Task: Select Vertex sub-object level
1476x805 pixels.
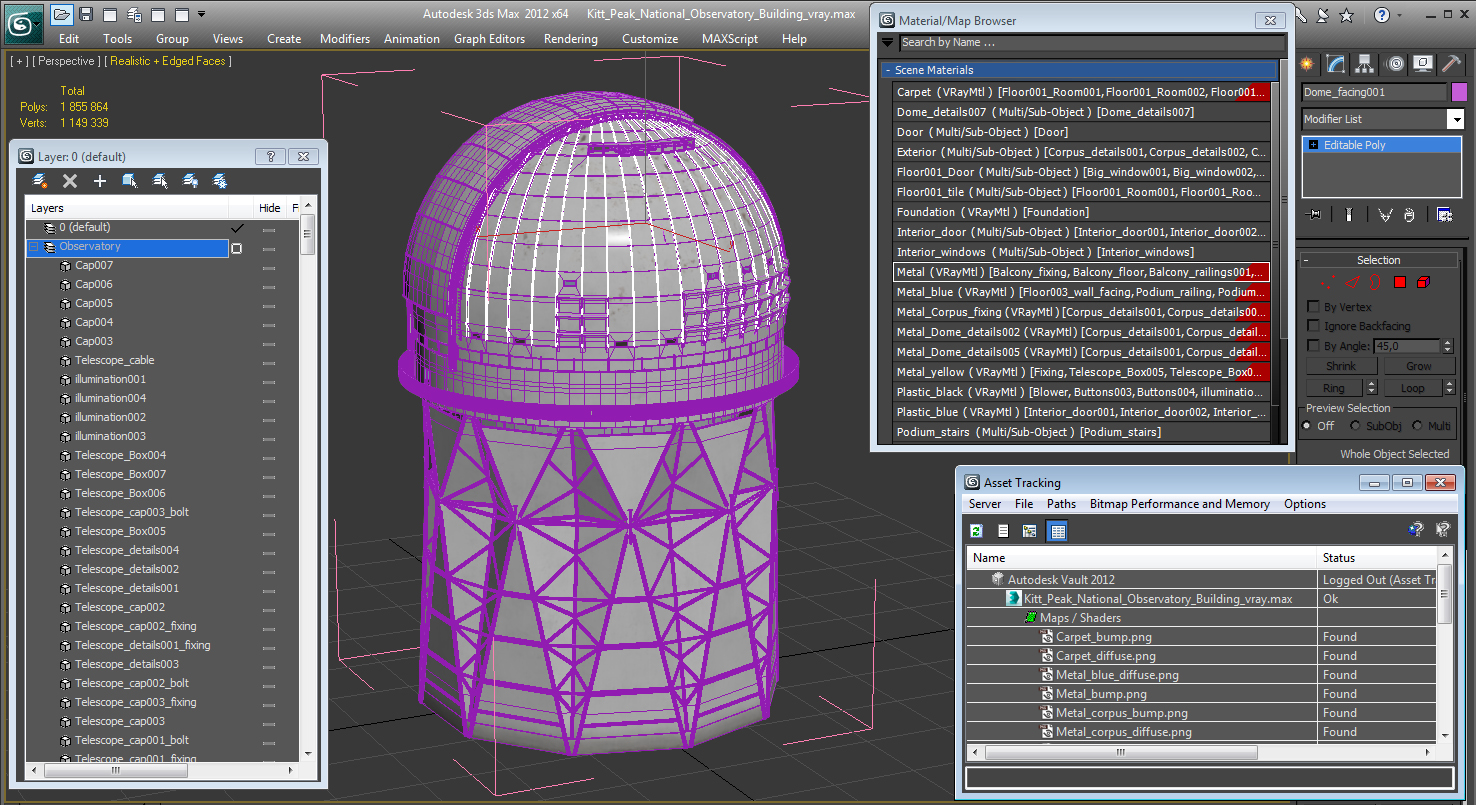Action: pos(1328,282)
